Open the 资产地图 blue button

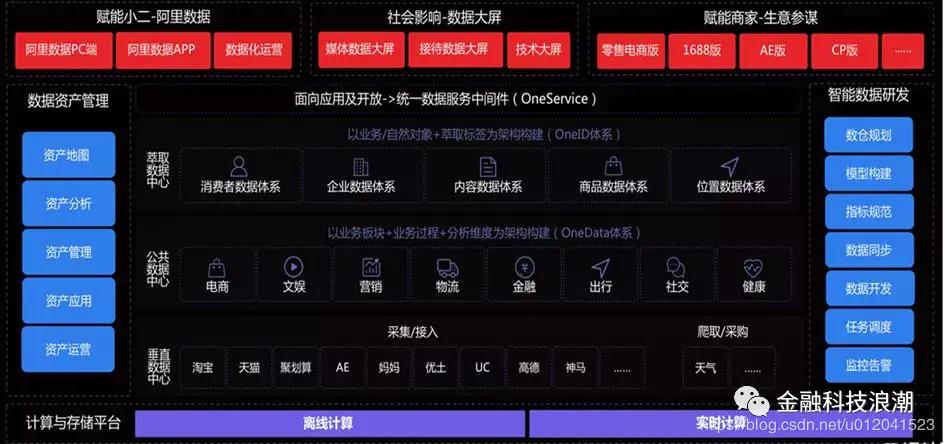click(x=68, y=155)
